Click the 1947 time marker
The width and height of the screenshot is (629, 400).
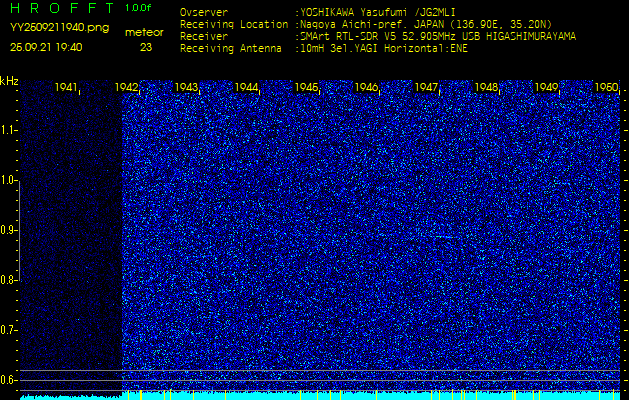pyautogui.click(x=426, y=87)
